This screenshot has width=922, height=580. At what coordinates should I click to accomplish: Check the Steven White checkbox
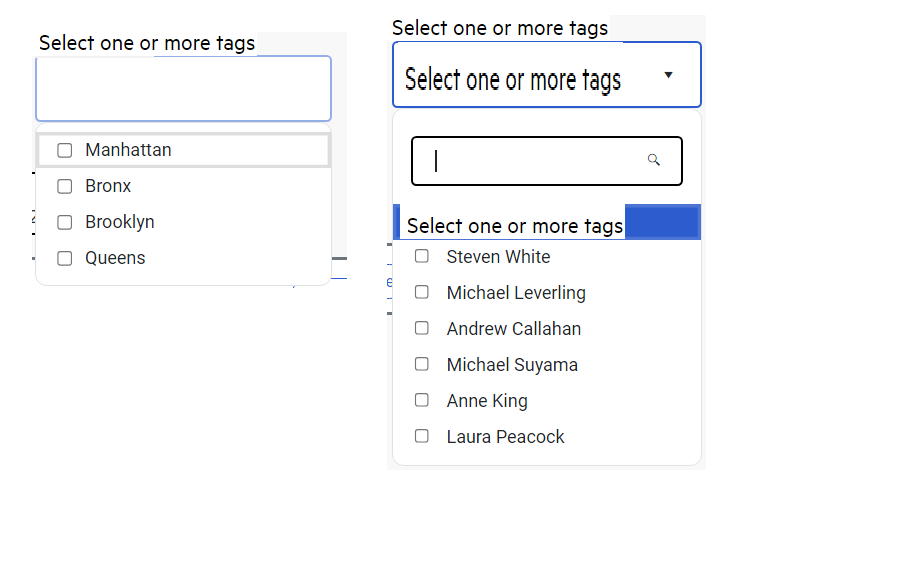tap(422, 256)
